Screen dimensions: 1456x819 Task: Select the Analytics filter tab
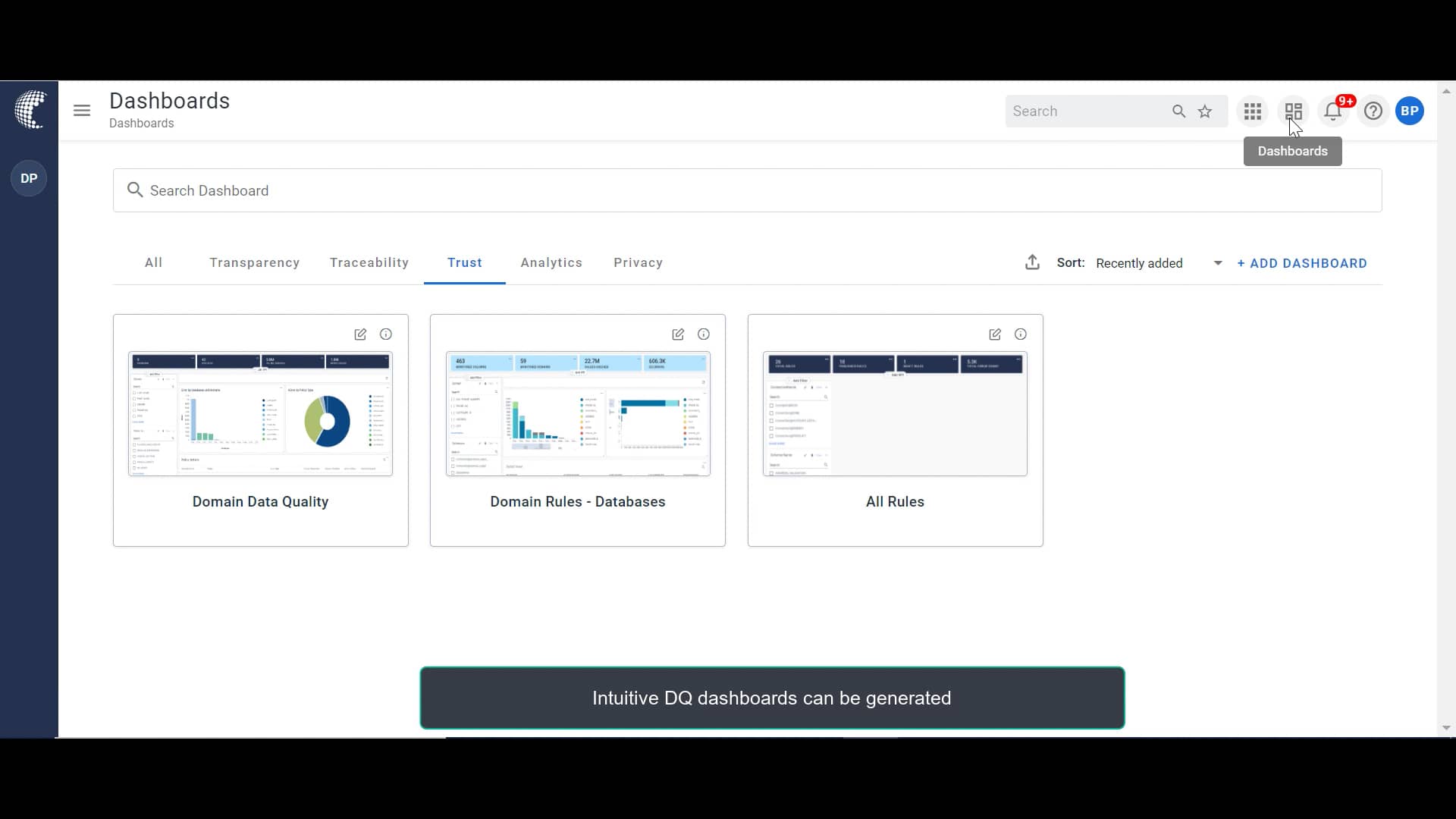pos(552,262)
